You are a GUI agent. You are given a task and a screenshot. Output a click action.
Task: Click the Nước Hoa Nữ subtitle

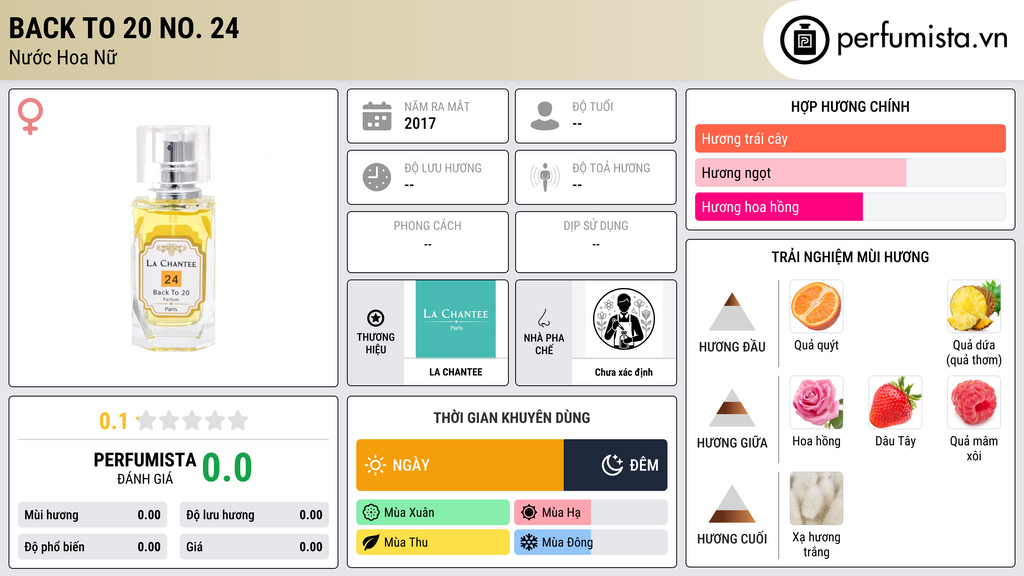click(63, 57)
